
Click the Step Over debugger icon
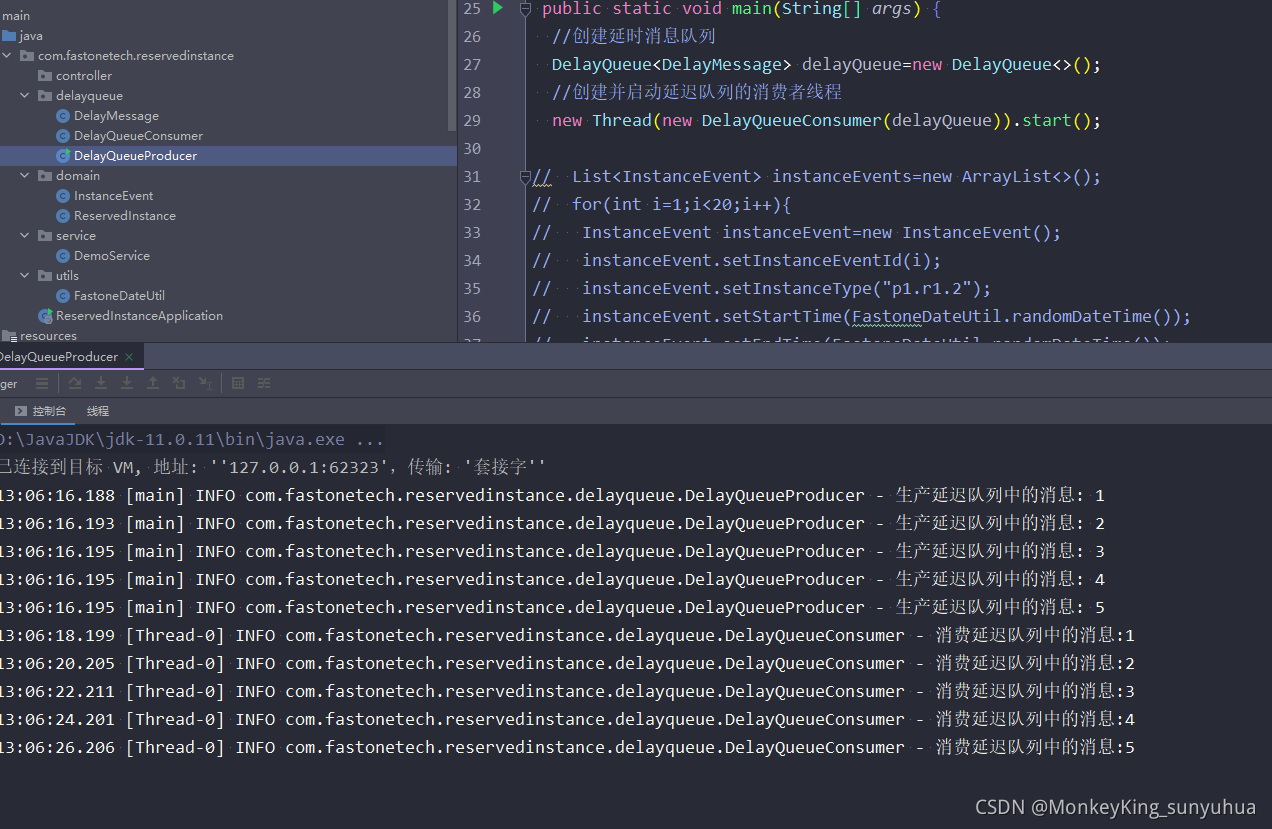pos(75,383)
